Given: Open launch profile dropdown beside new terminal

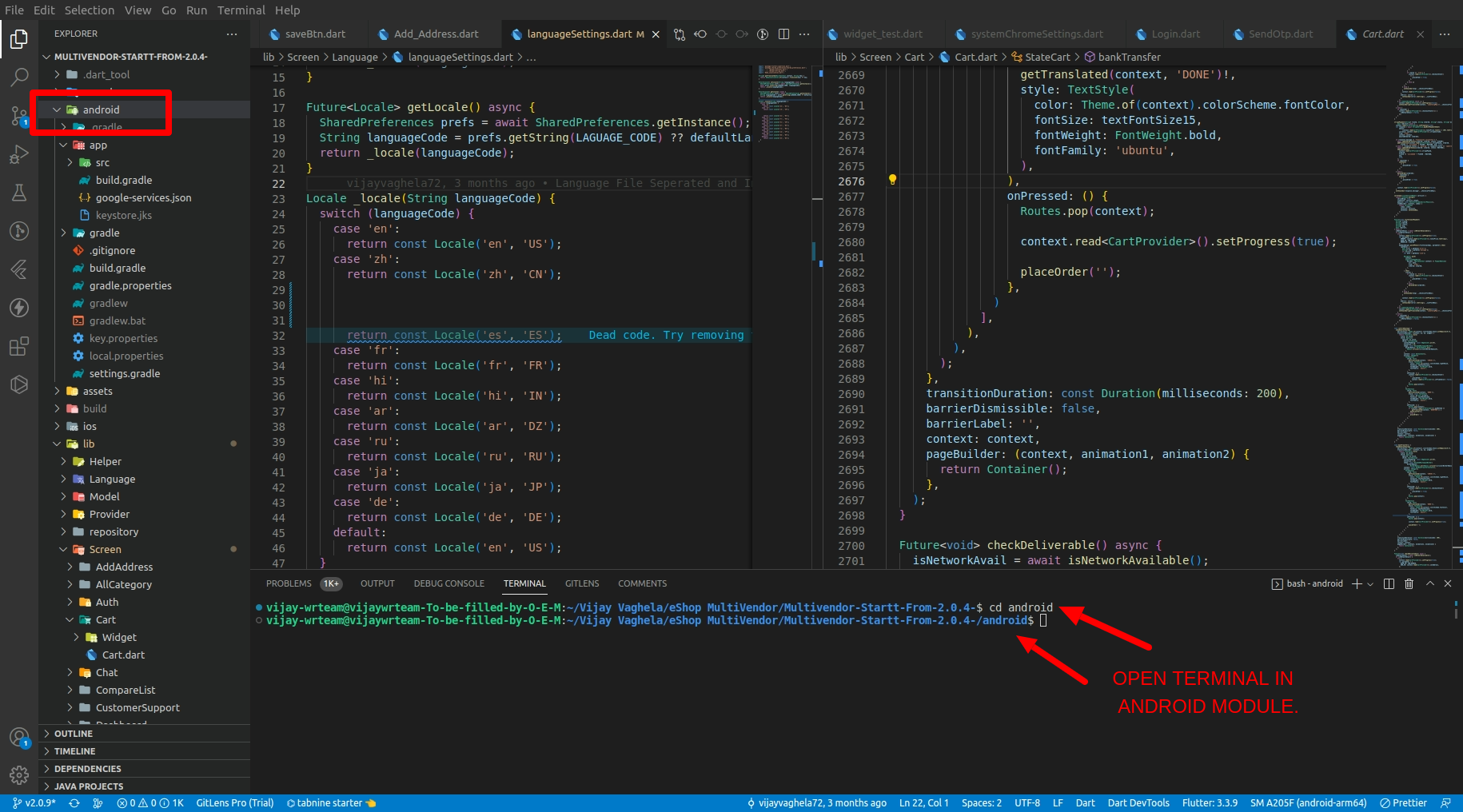Looking at the screenshot, I should tap(1370, 584).
